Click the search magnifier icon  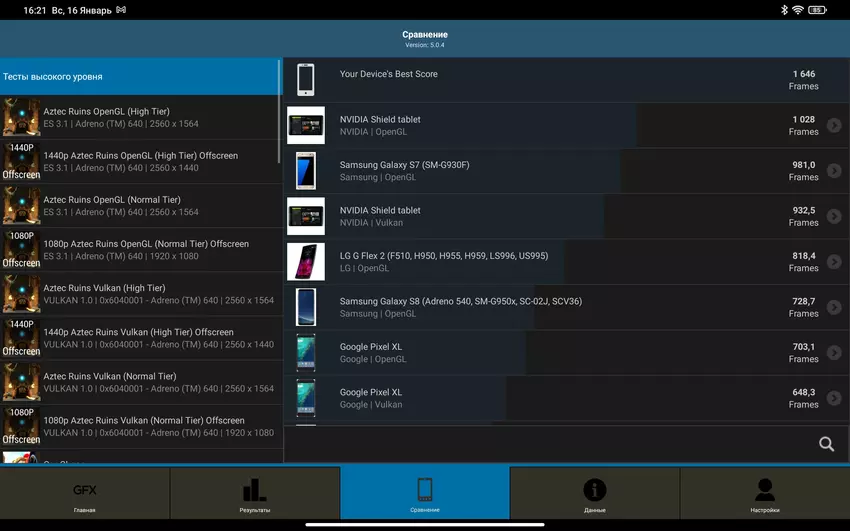point(826,444)
